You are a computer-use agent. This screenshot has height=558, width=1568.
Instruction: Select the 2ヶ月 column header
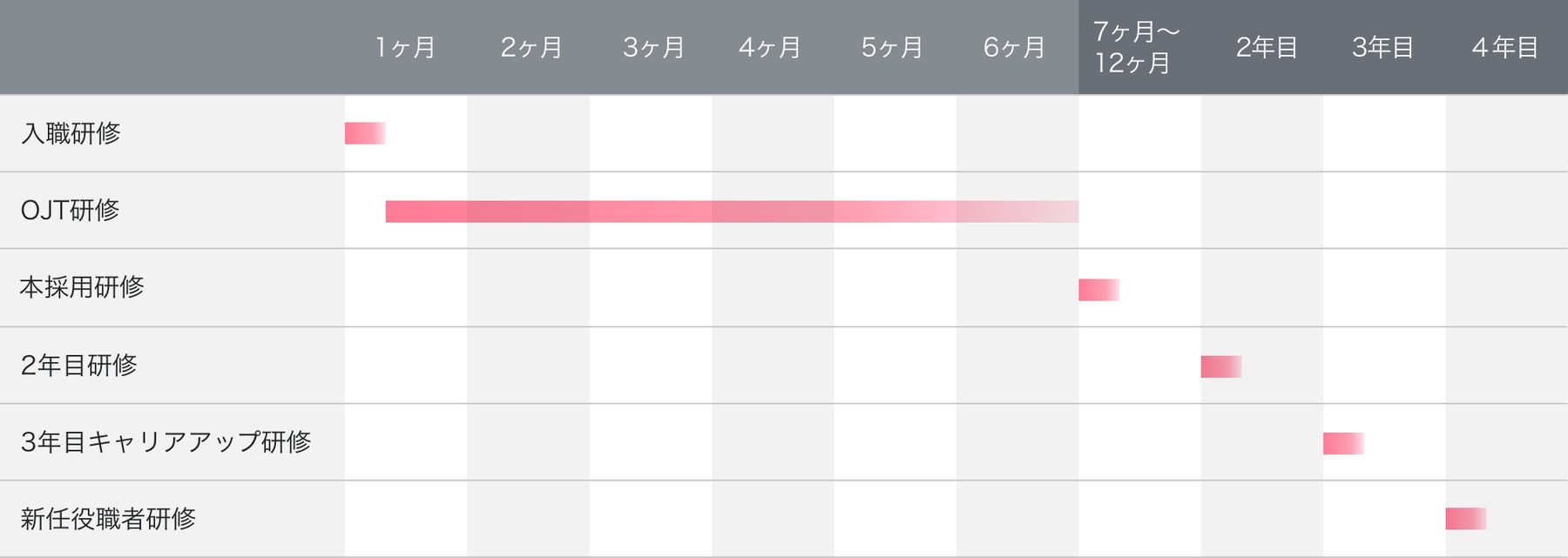click(531, 47)
